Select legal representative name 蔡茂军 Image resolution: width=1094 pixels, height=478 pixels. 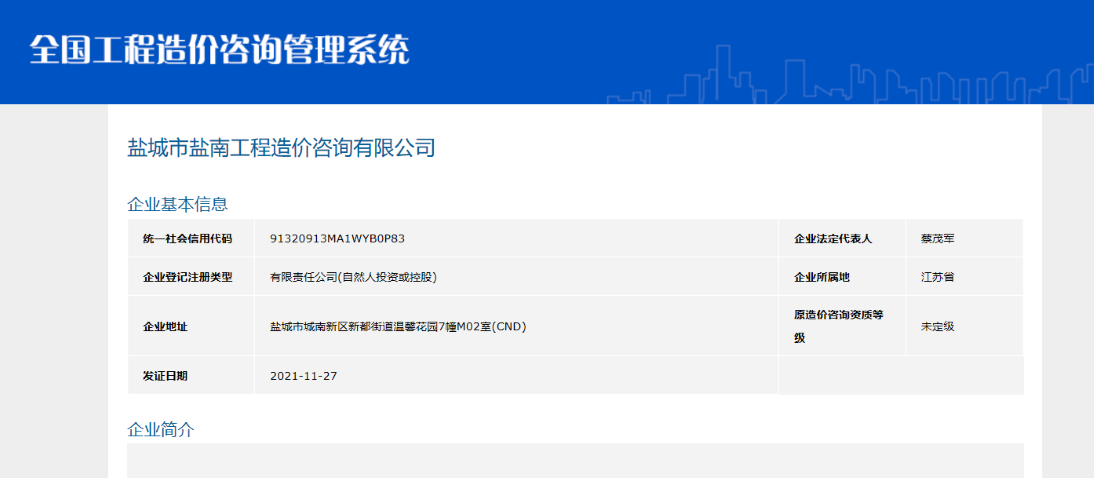tap(938, 239)
